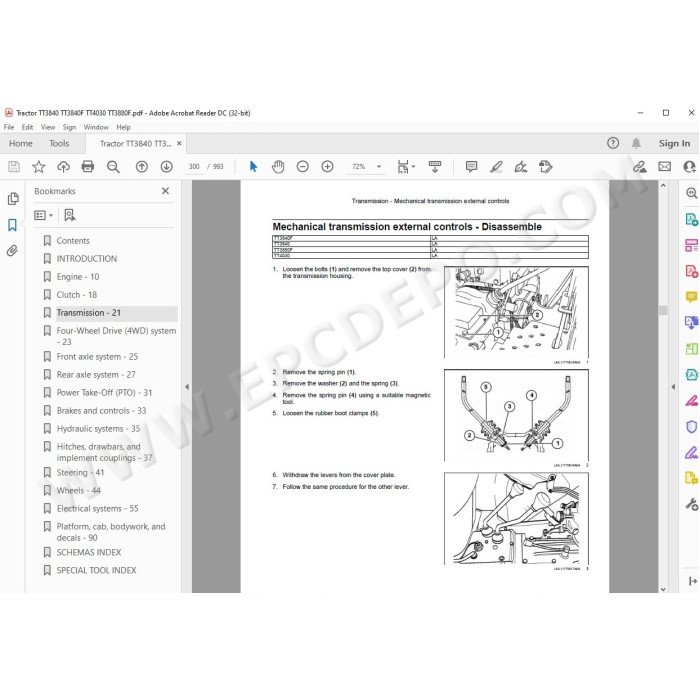Open the Steering - 41 bookmark
The width and height of the screenshot is (700, 700).
[80, 472]
